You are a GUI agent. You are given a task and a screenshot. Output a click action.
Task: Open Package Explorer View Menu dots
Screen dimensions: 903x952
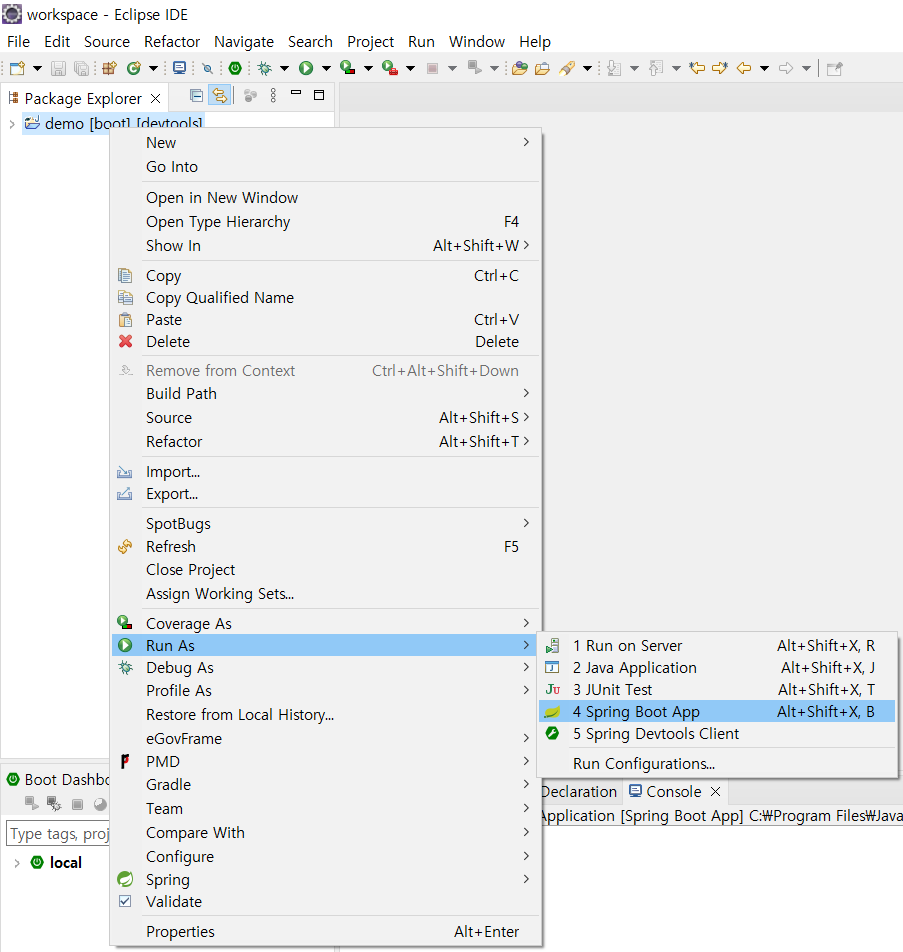tap(273, 95)
